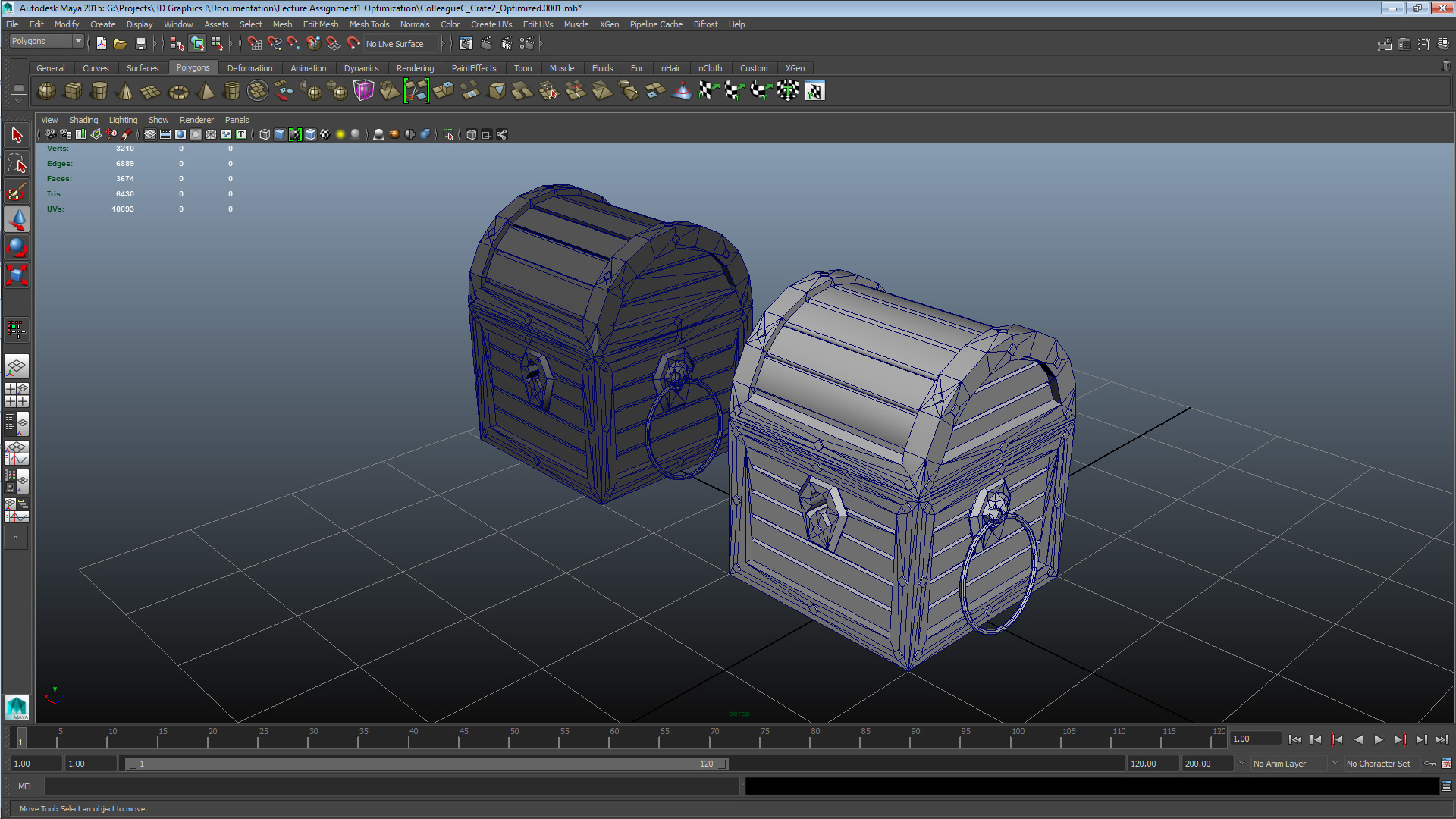Open the Edit Mesh menu
Image resolution: width=1456 pixels, height=819 pixels.
pos(320,24)
